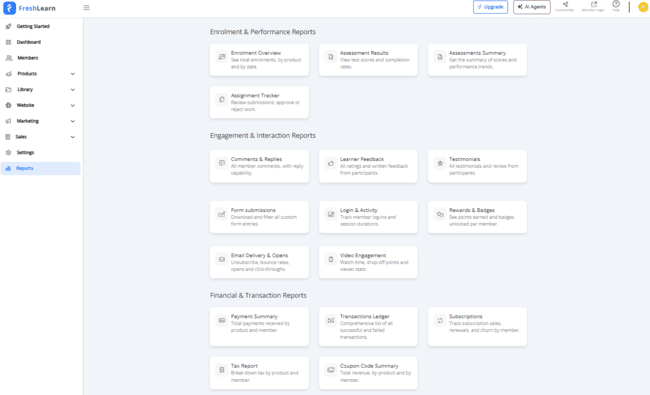
Task: Open the Login & Activity report title
Action: (359, 210)
